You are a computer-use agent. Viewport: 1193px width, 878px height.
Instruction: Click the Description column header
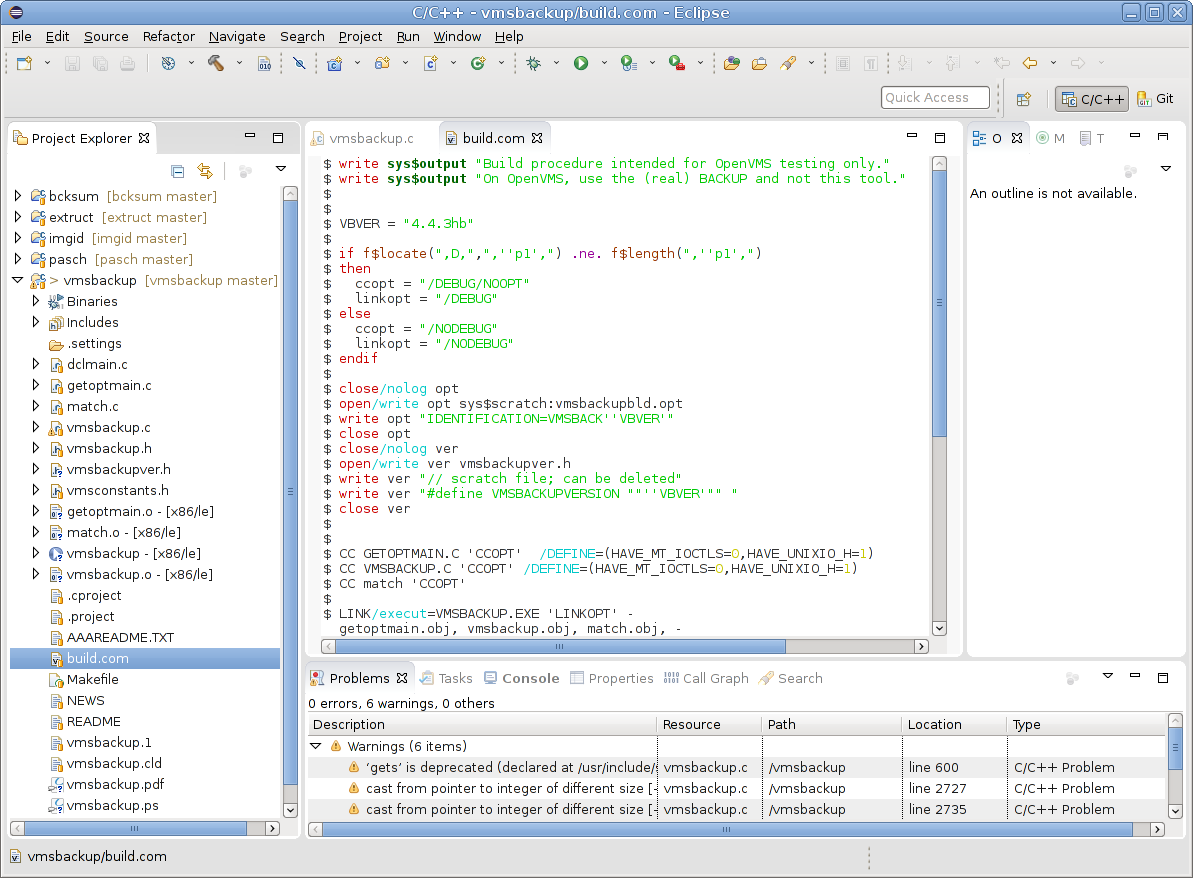coord(482,724)
